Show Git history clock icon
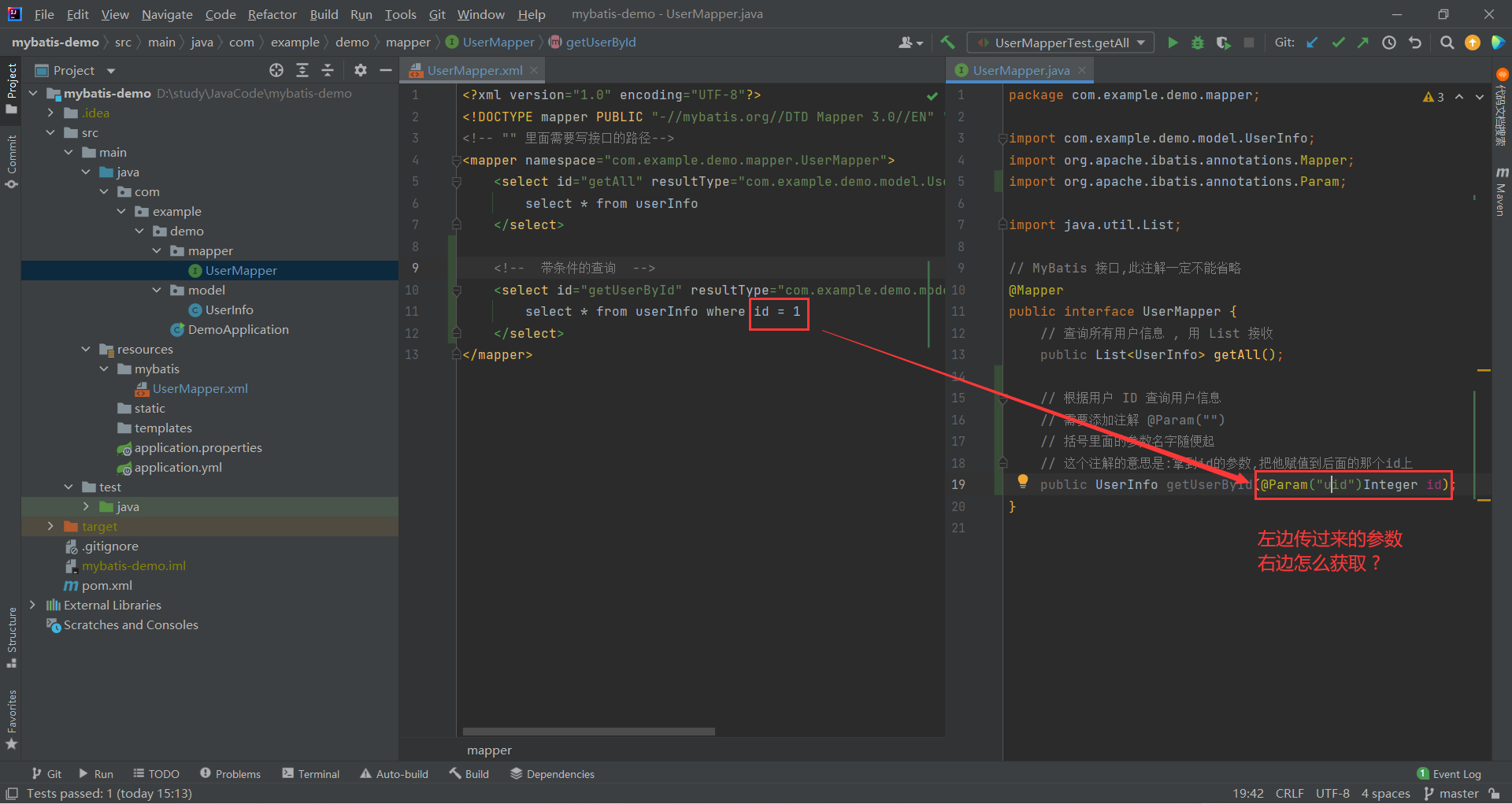This screenshot has width=1512, height=804. pyautogui.click(x=1389, y=43)
